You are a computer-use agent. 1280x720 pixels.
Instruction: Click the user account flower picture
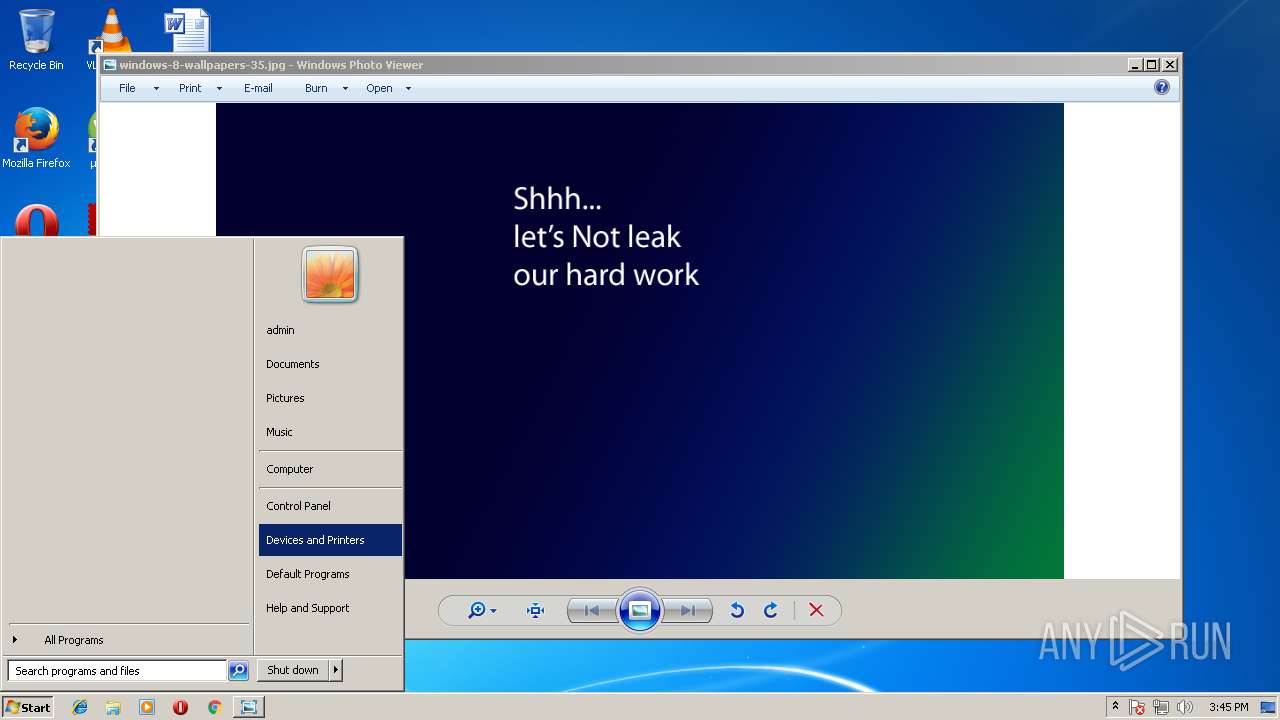[x=330, y=274]
